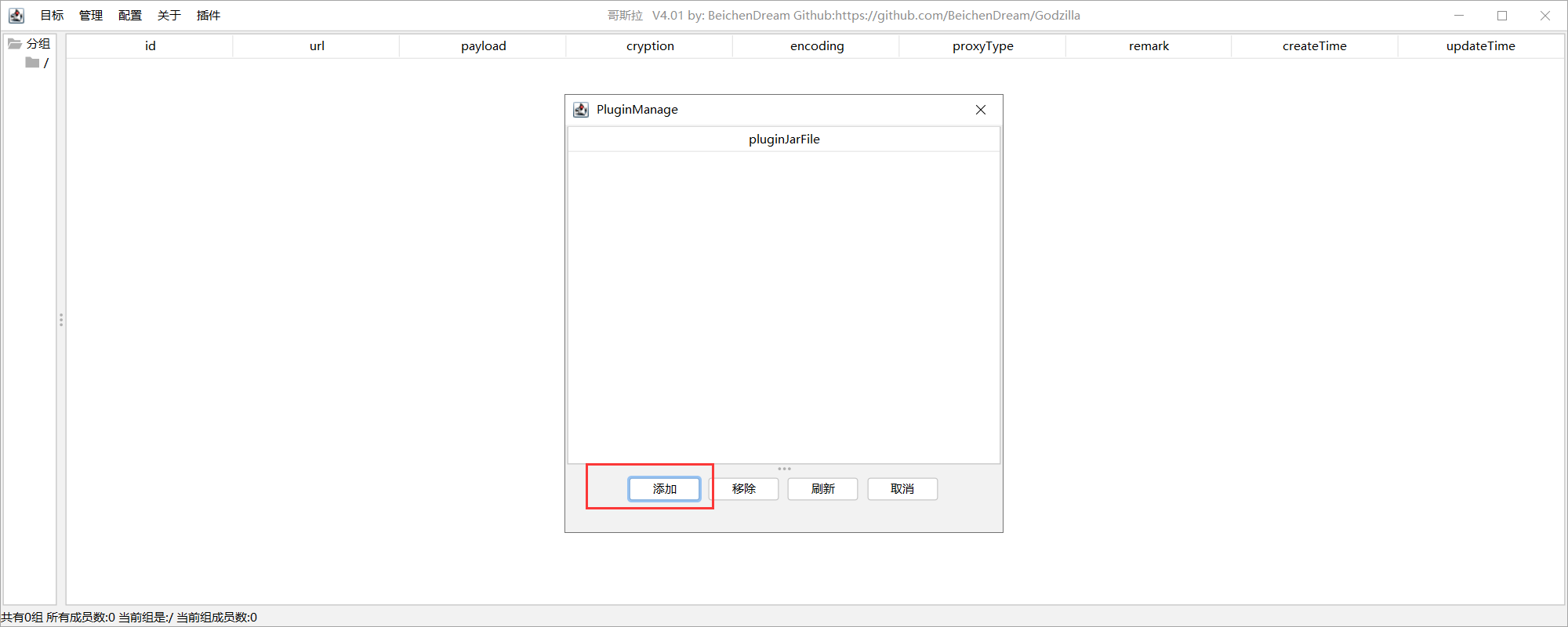Viewport: 1568px width, 627px height.
Task: Click the Godzilla app icon in title bar
Action: pos(16,16)
